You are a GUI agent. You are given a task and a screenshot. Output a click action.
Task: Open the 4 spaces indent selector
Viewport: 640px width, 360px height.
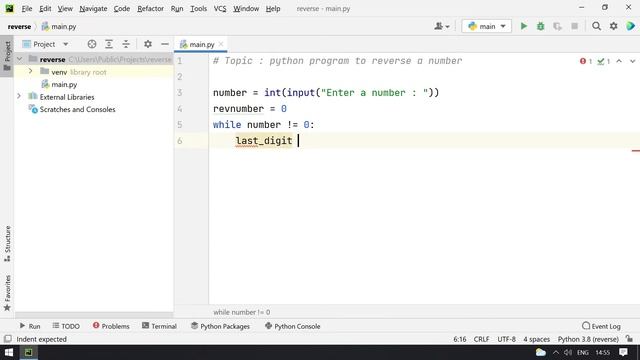[x=536, y=339]
